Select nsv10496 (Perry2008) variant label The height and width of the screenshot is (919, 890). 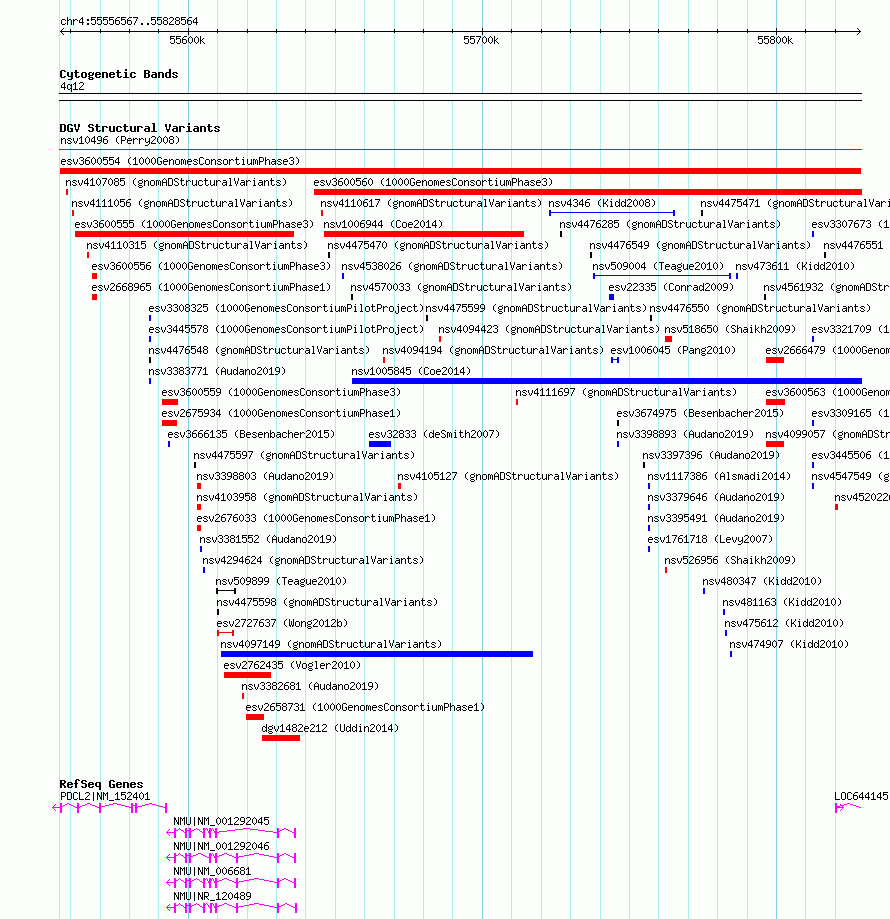120,140
